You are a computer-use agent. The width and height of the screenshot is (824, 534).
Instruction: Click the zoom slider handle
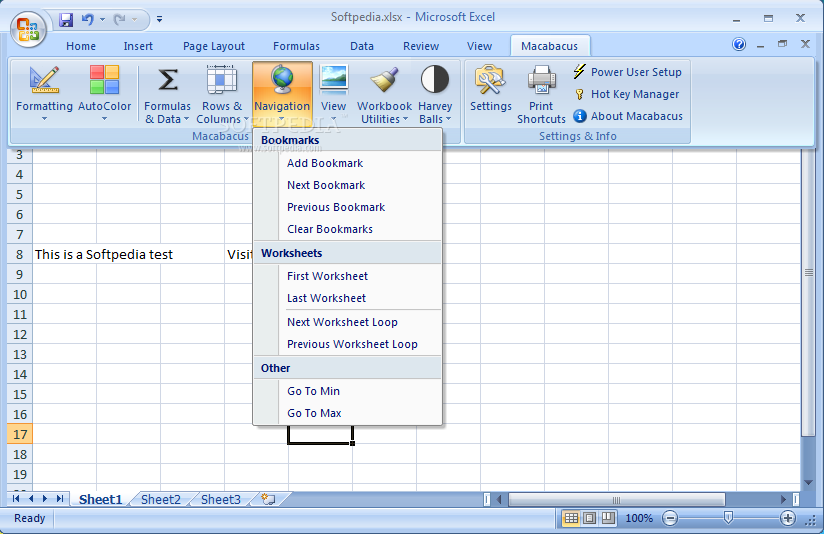click(x=728, y=518)
